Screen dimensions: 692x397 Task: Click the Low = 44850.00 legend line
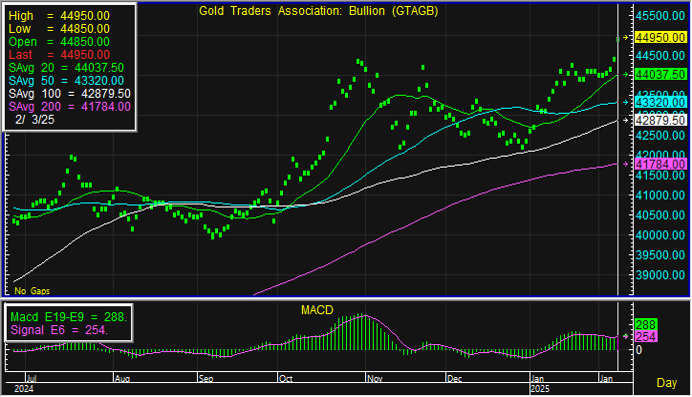point(59,29)
